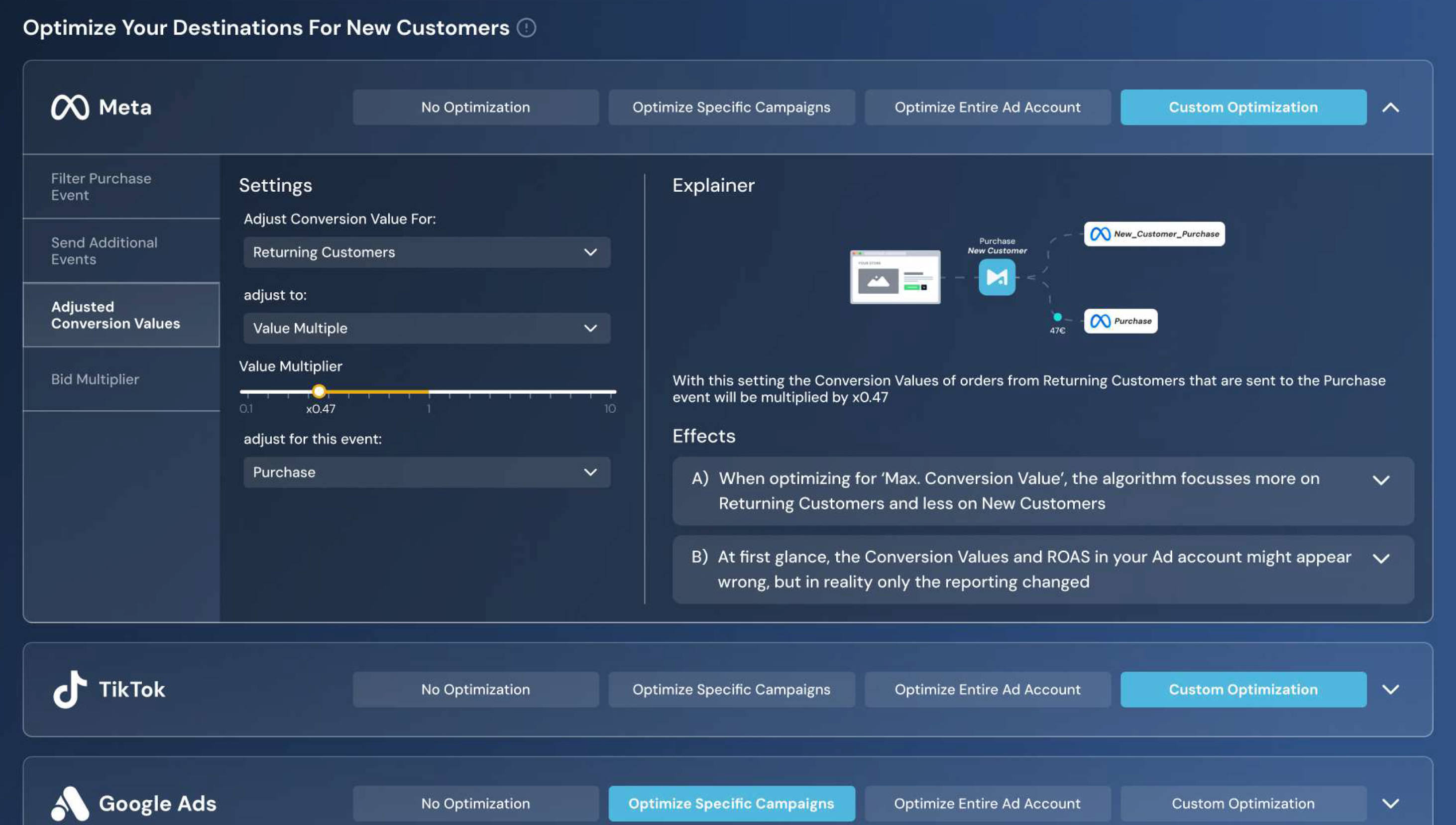Click the Meta logo icon
Screen dimensions: 1456x825
70,107
